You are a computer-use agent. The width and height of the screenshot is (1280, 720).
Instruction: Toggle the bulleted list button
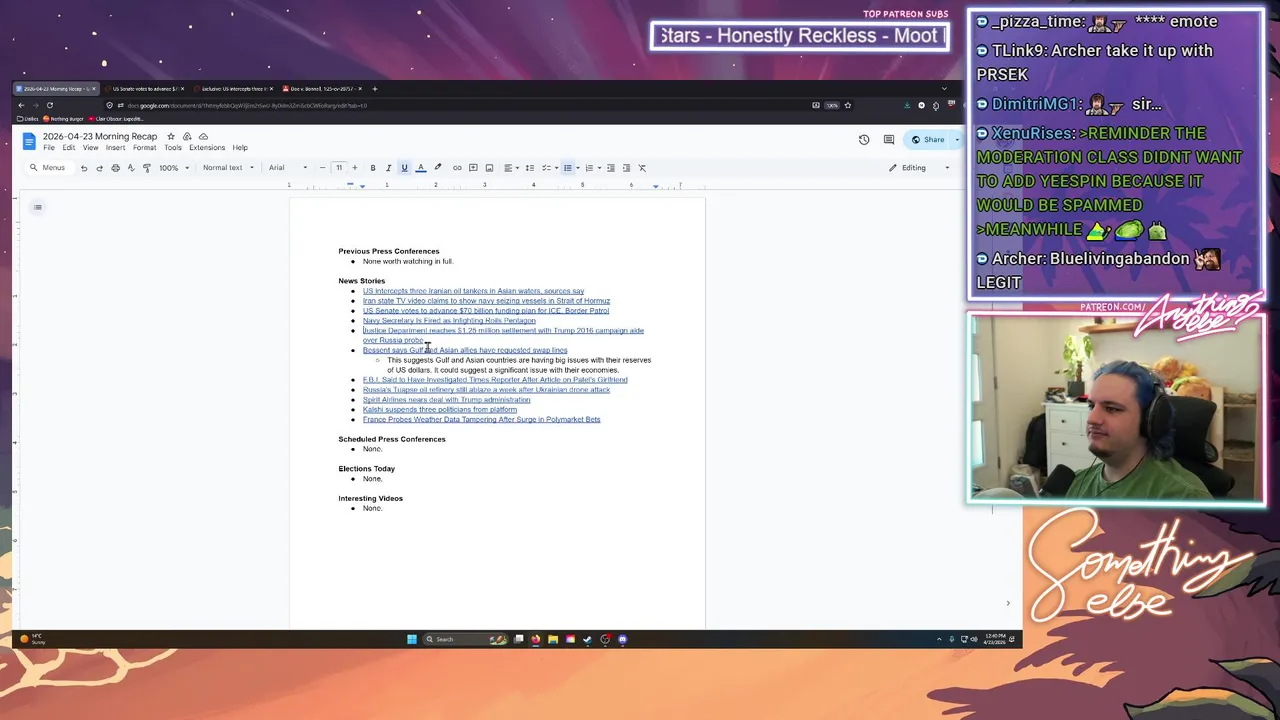click(x=567, y=168)
